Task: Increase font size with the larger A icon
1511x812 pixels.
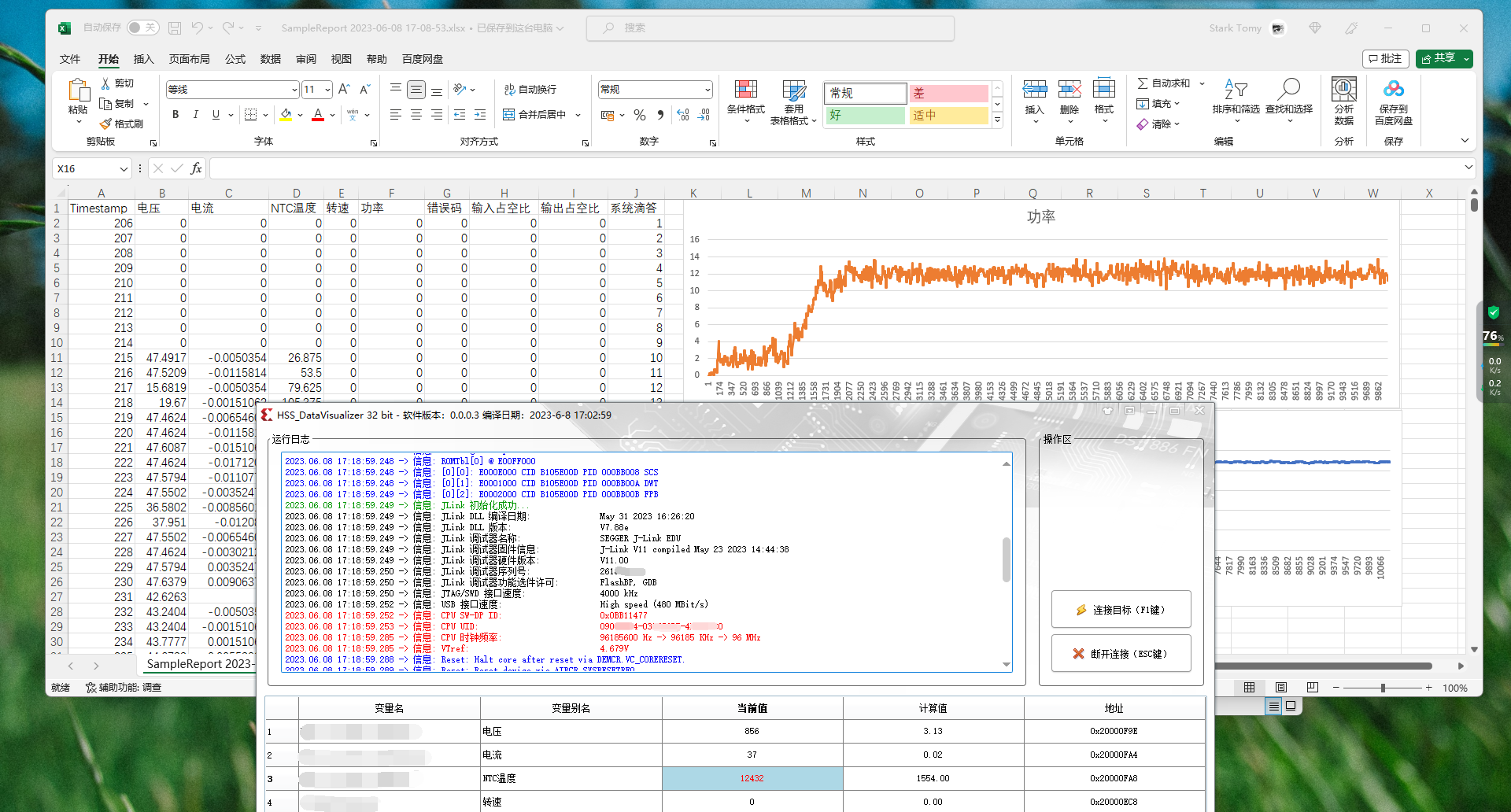Action: coord(344,90)
